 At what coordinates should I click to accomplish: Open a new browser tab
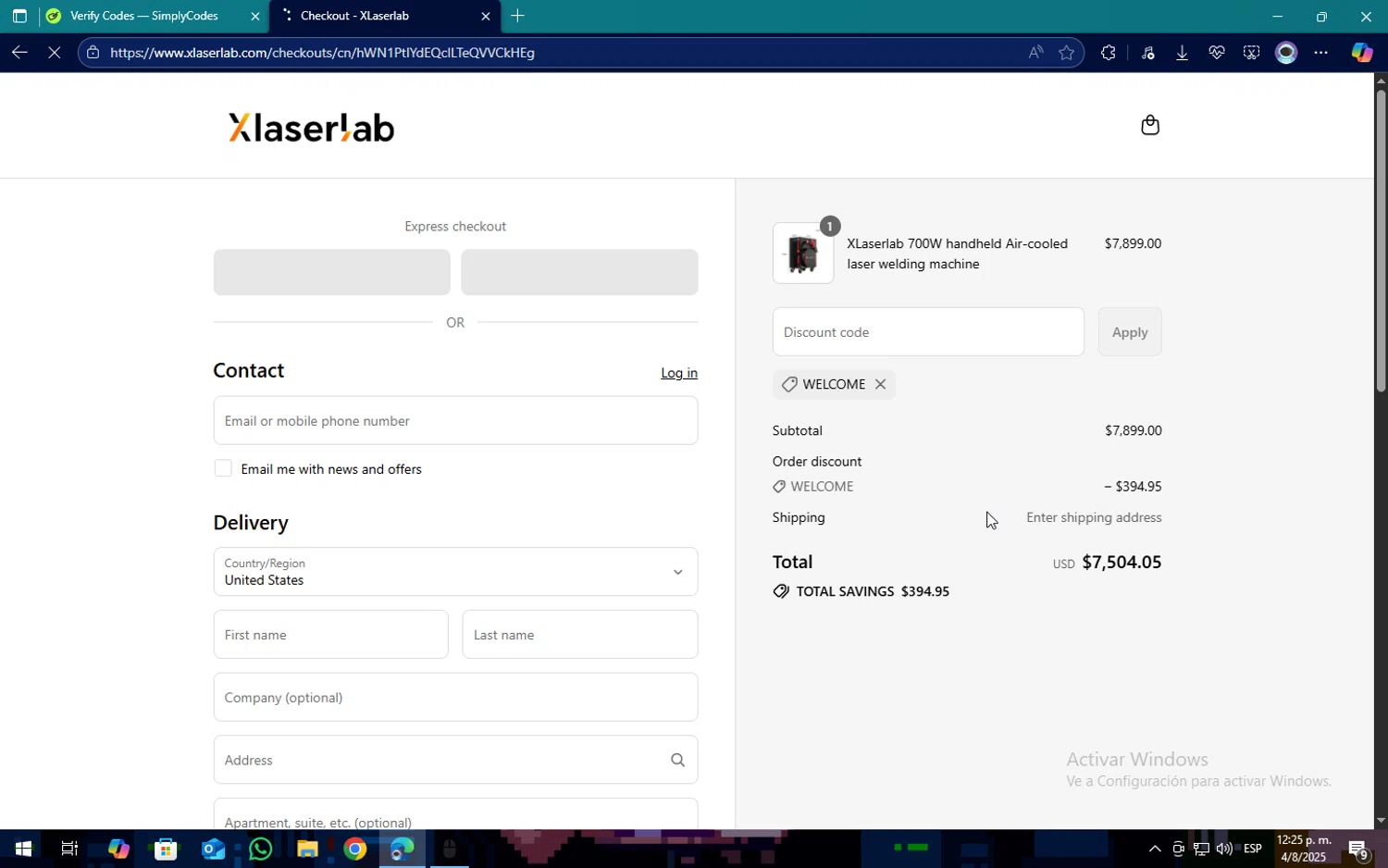click(518, 16)
